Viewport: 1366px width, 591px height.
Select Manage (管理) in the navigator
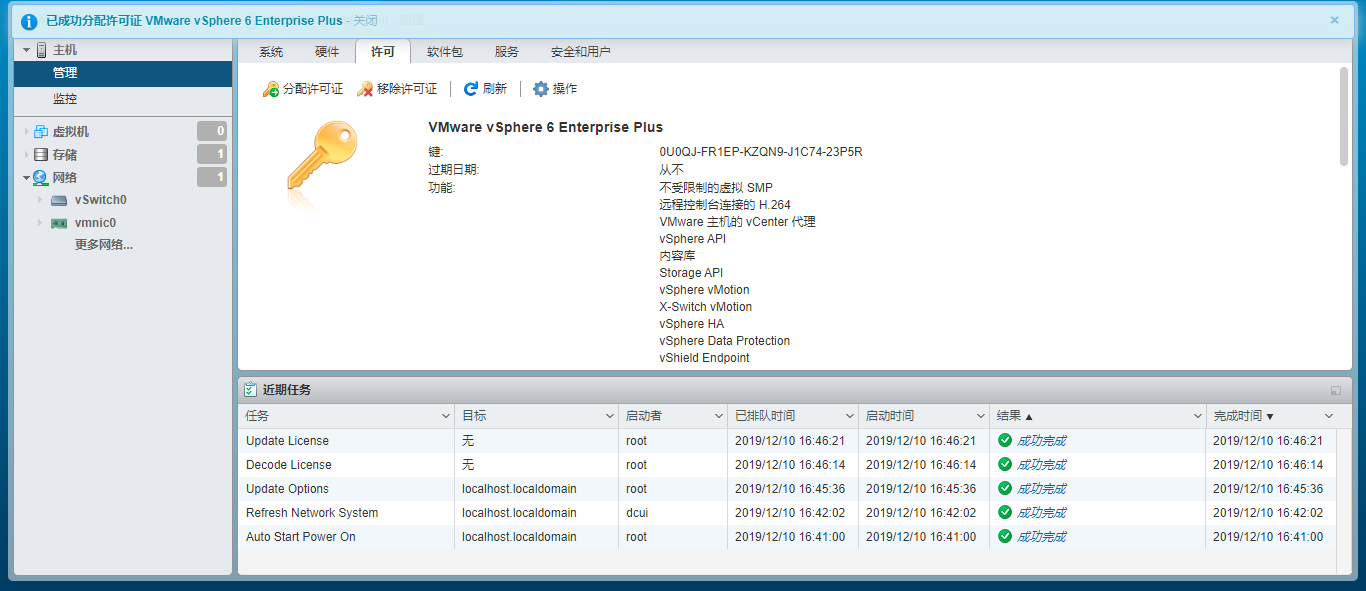123,73
